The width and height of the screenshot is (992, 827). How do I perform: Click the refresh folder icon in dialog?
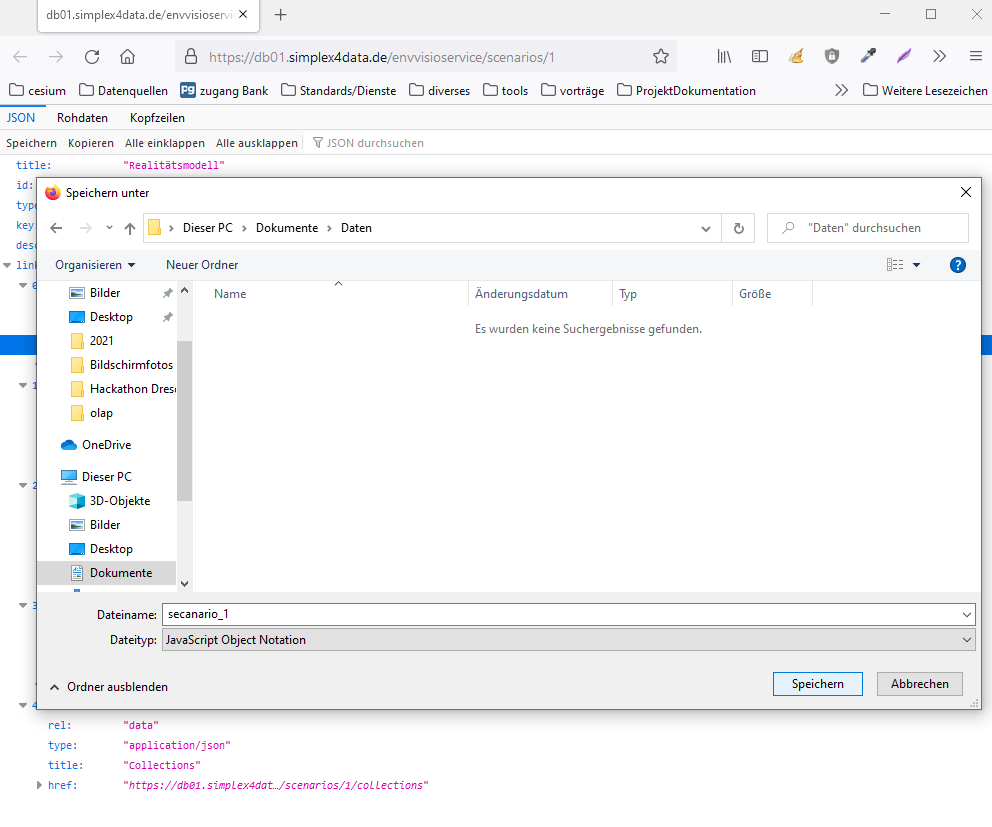click(738, 228)
